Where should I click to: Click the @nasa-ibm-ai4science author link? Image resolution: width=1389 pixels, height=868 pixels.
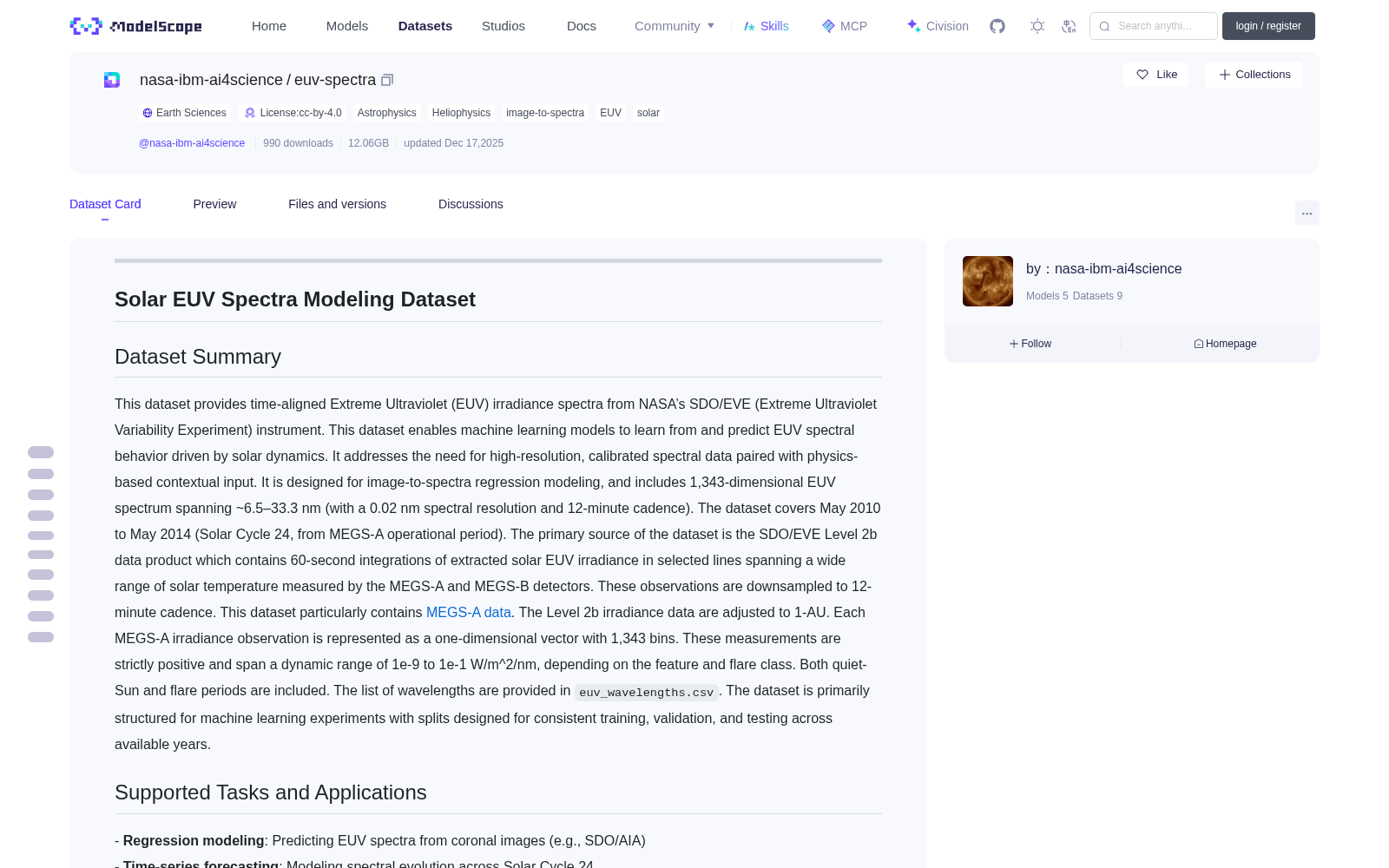coord(192,143)
